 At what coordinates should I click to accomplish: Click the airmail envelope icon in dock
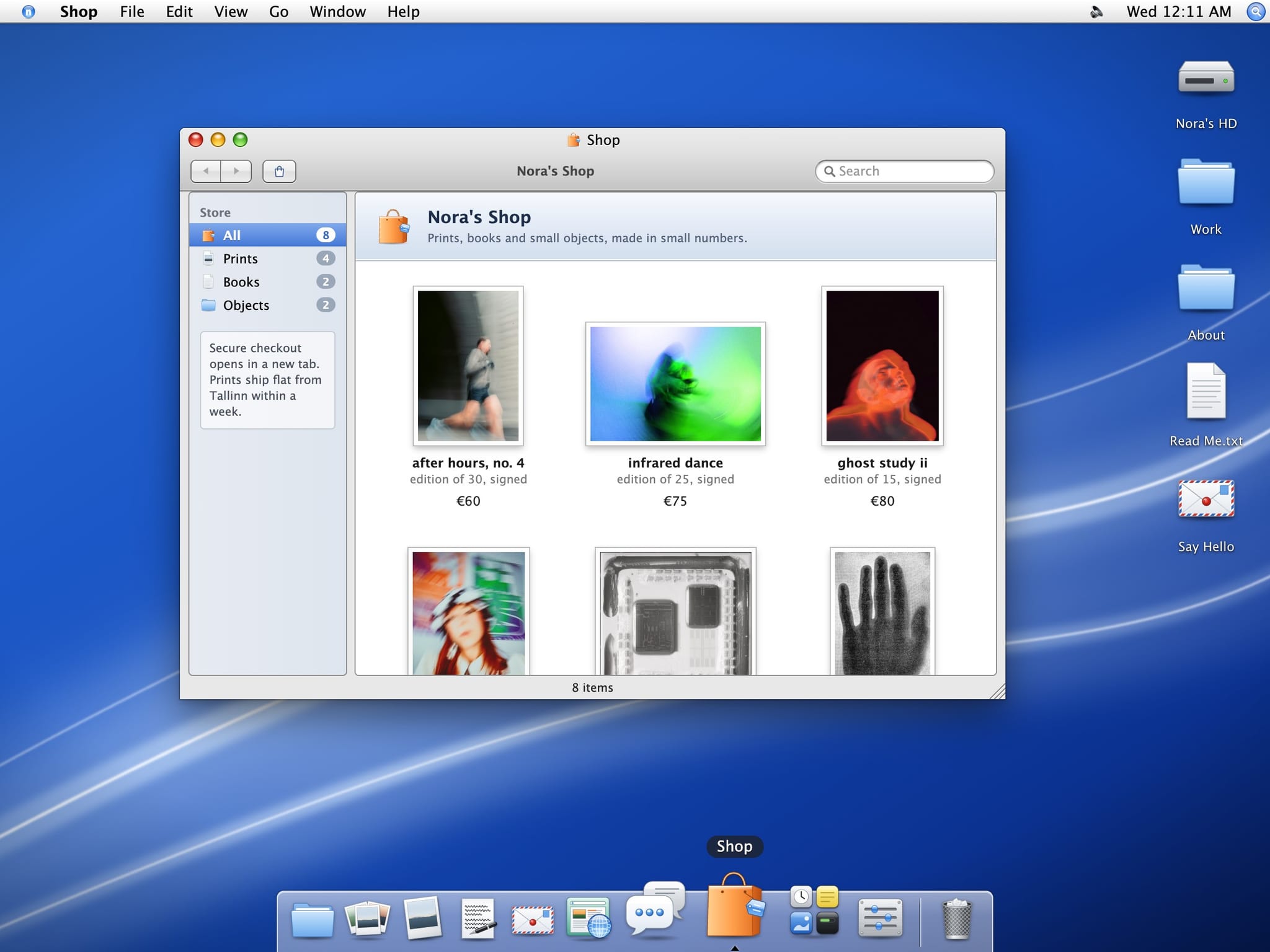point(533,920)
